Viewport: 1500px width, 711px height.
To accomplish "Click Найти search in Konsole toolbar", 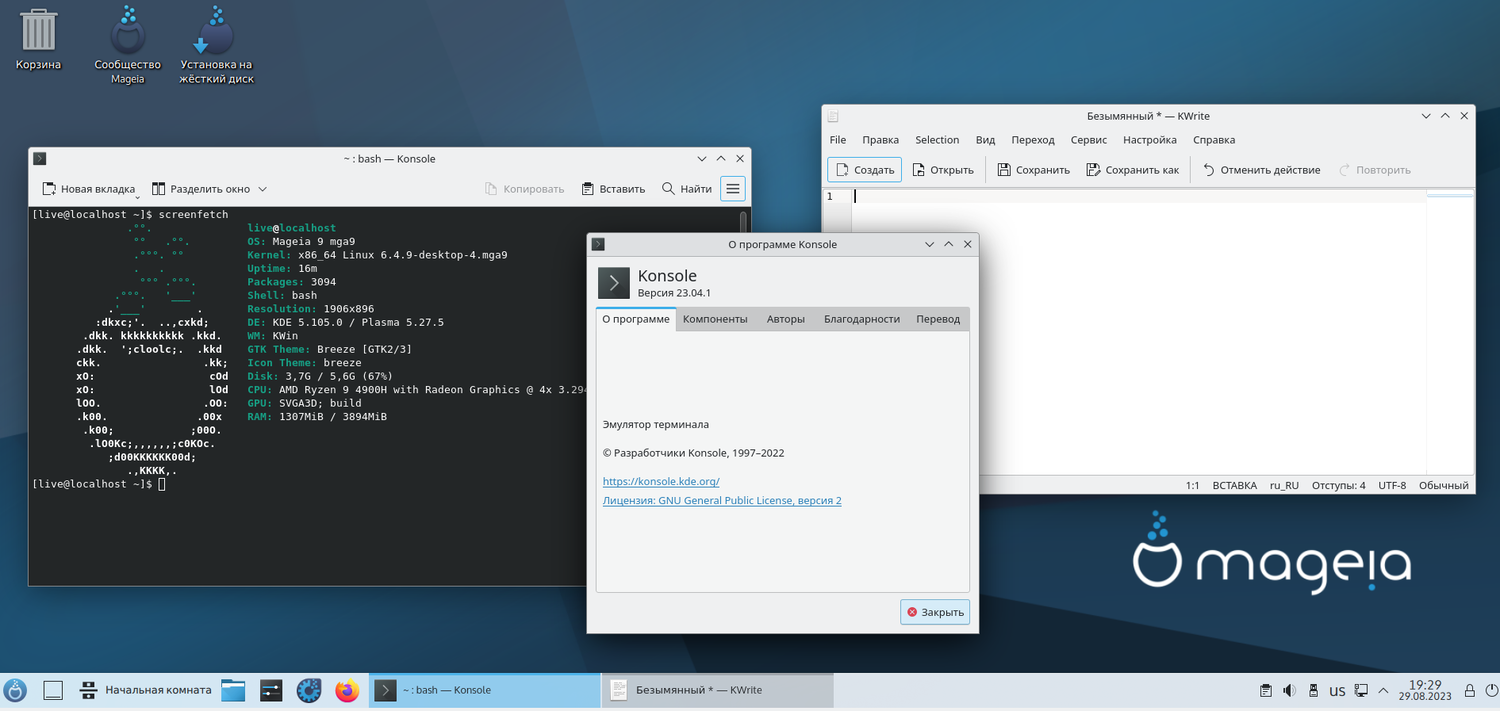I will tap(687, 189).
